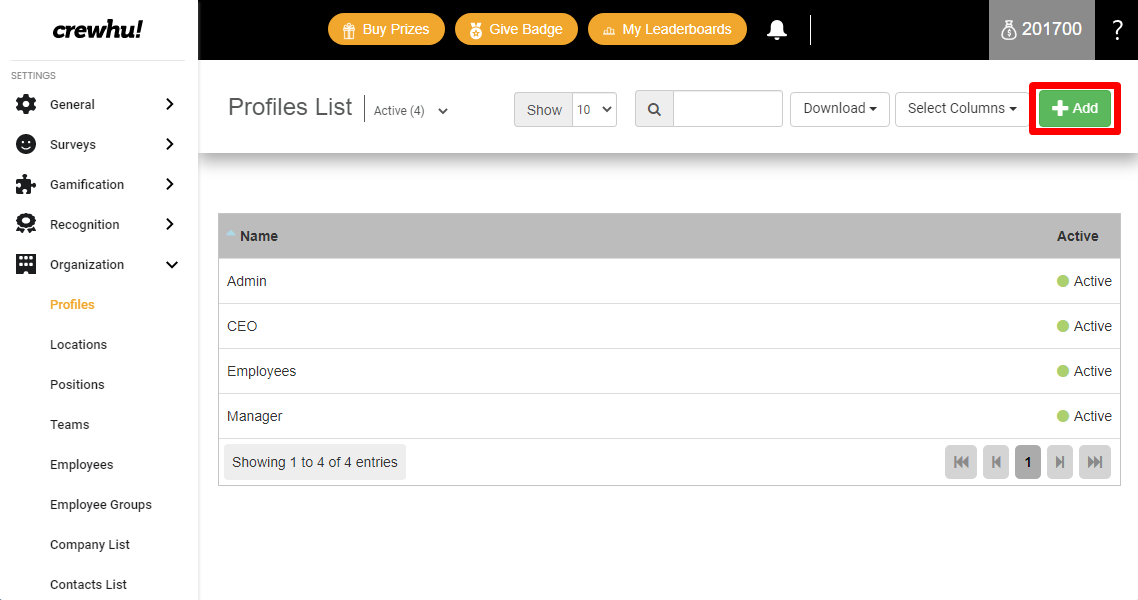The width and height of the screenshot is (1138, 600).
Task: Click the Organization building icon
Action: (26, 265)
